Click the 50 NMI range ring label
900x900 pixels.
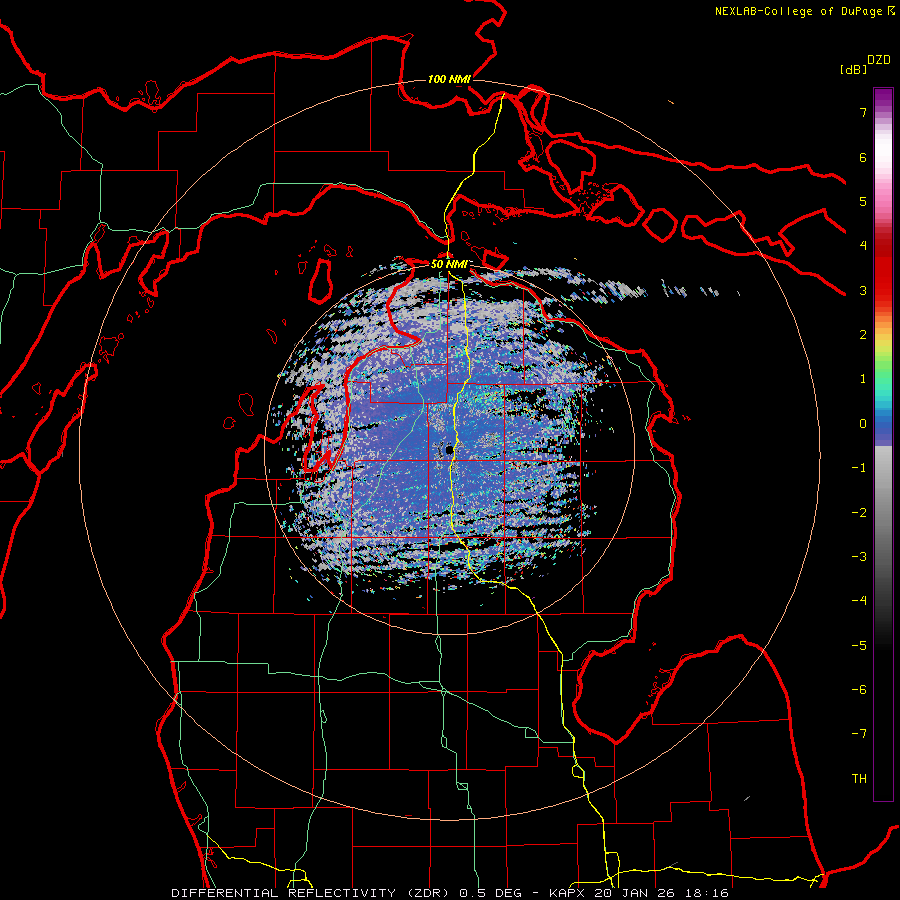tap(449, 264)
